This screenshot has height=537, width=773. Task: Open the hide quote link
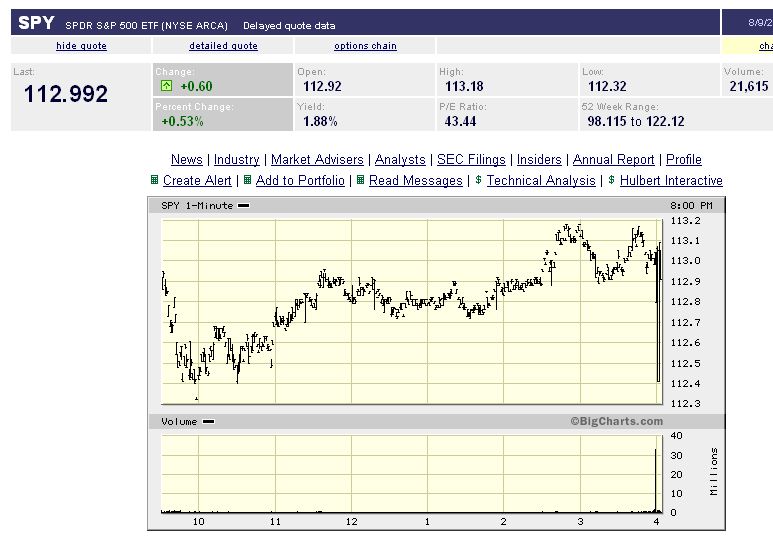81,46
